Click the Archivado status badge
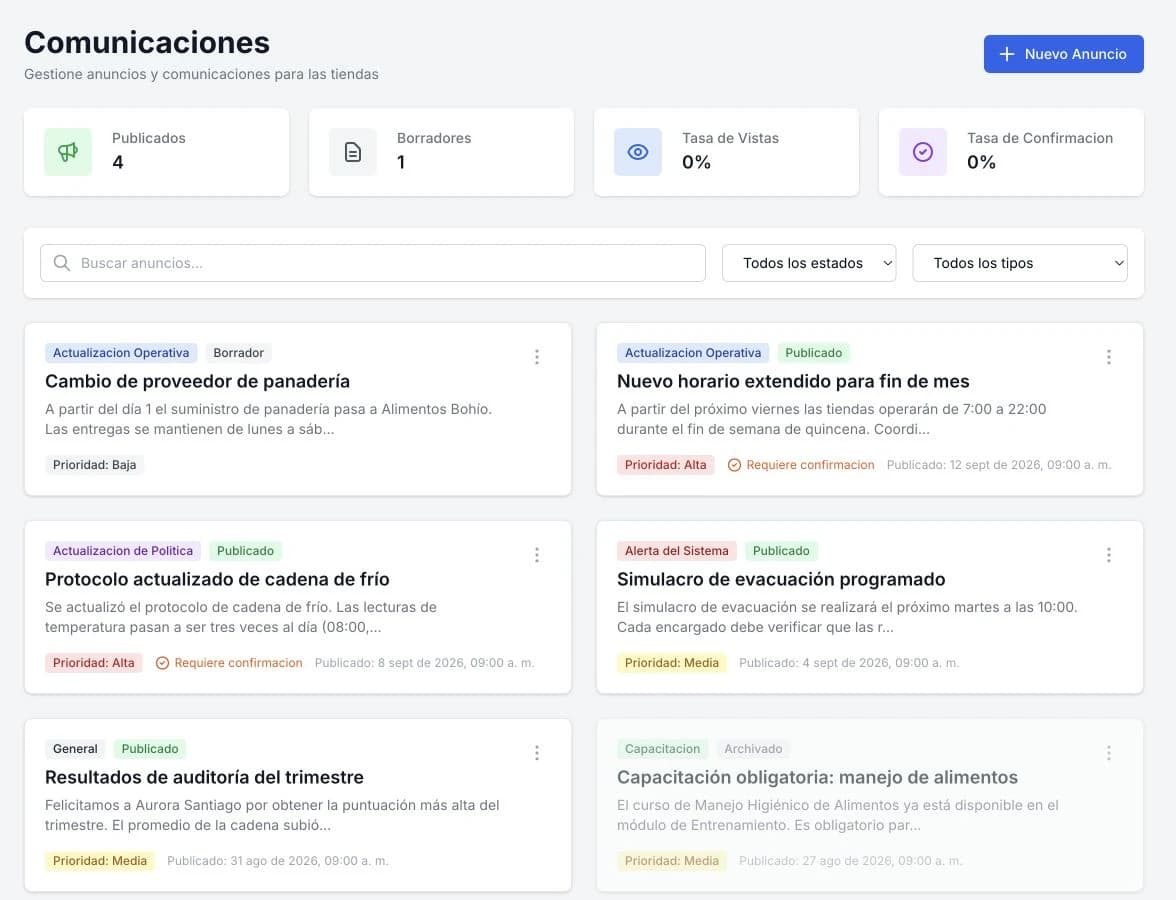The image size is (1176, 900). coord(753,748)
